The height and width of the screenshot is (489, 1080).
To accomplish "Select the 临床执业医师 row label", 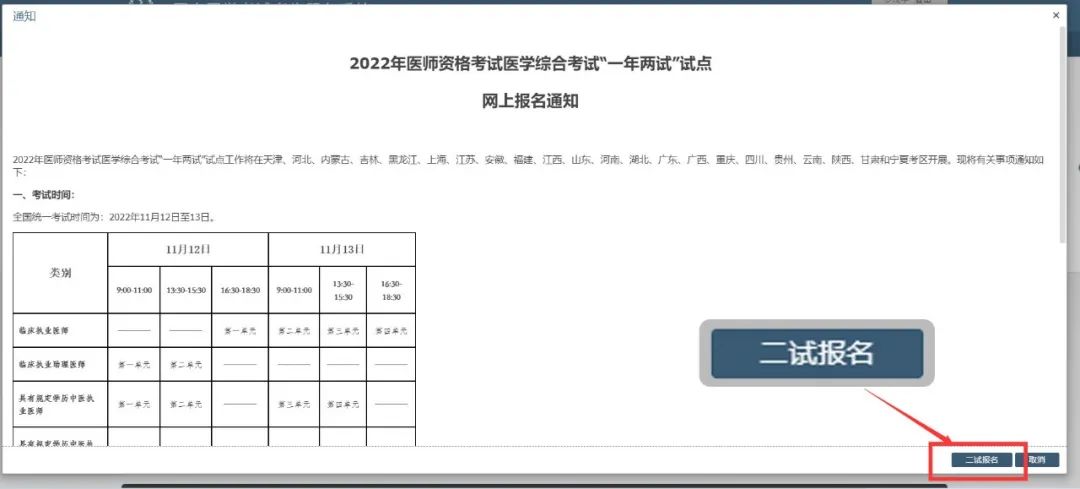I will pyautogui.click(x=60, y=330).
